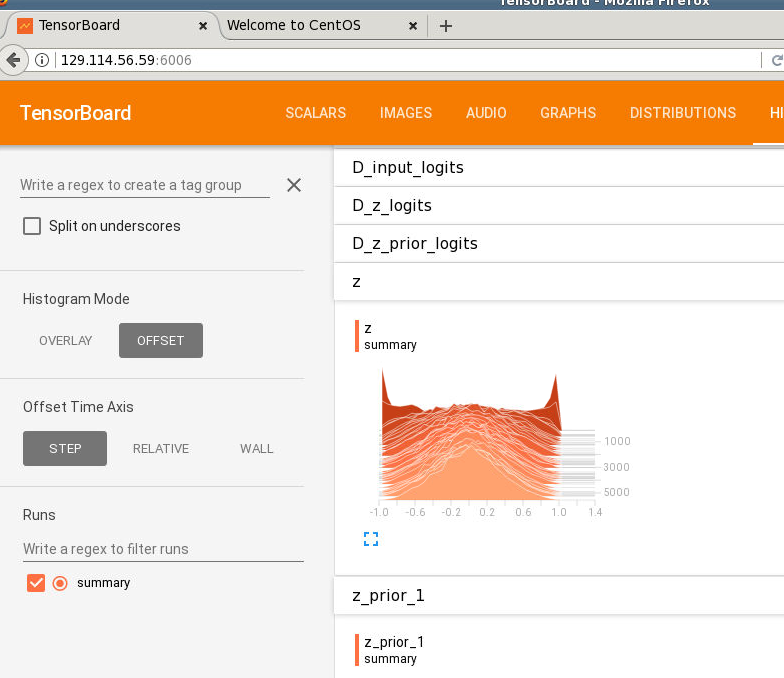Click the TensorBoard logo title
This screenshot has height=678, width=784.
76,113
